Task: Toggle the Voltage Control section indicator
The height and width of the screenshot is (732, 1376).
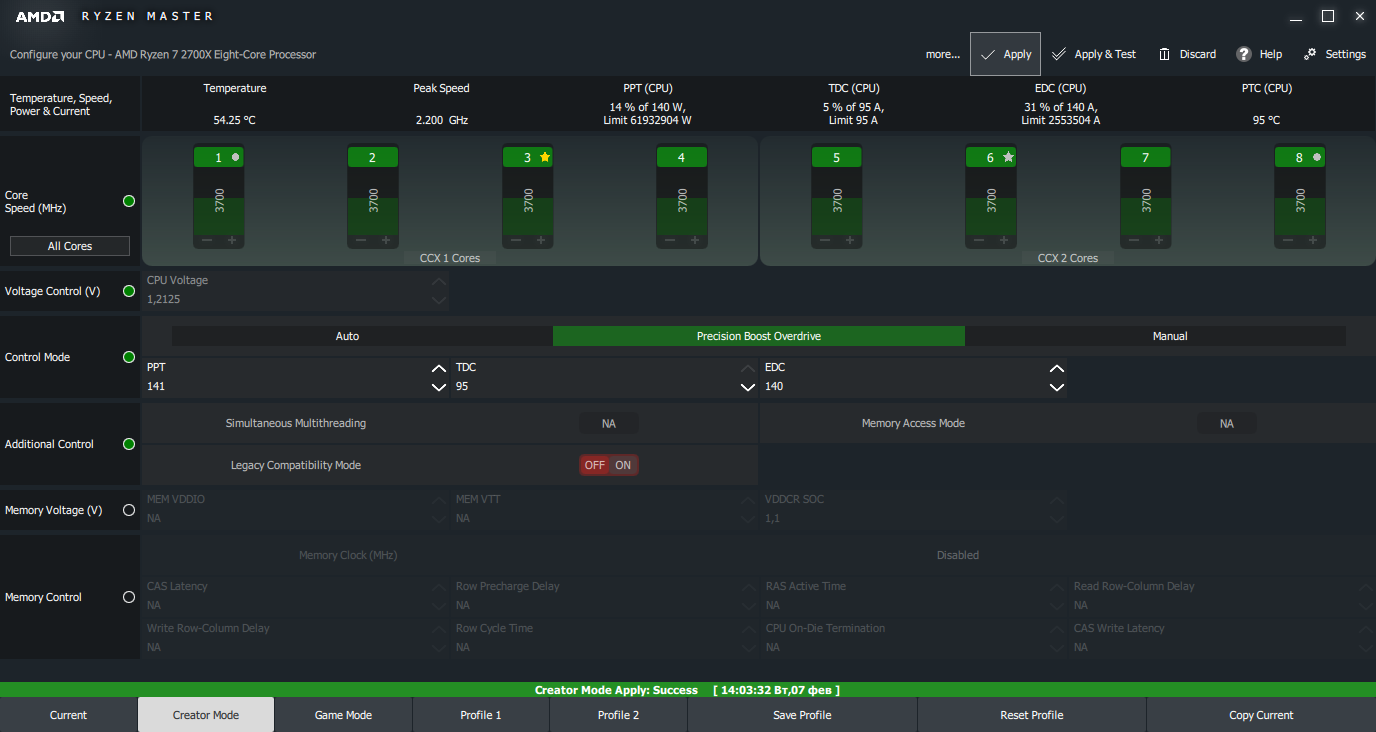Action: click(x=128, y=291)
